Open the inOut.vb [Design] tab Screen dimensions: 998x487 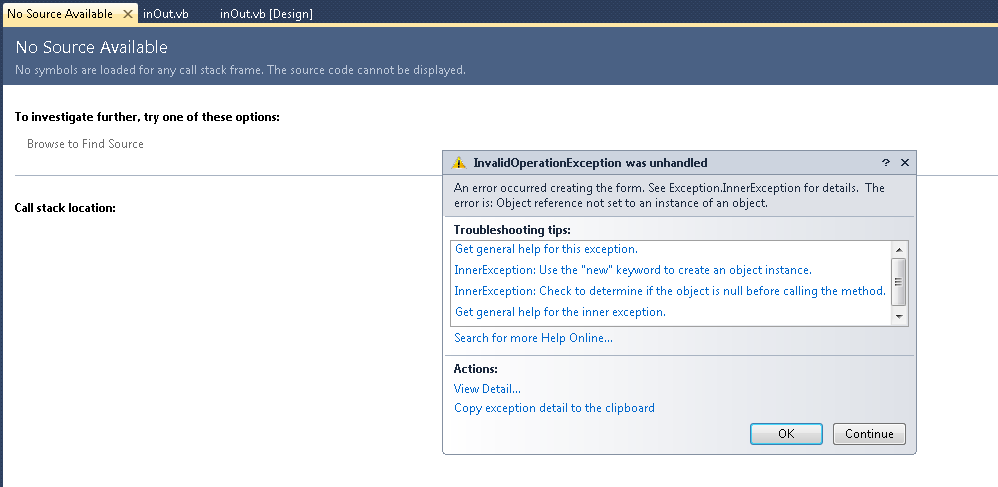click(267, 14)
